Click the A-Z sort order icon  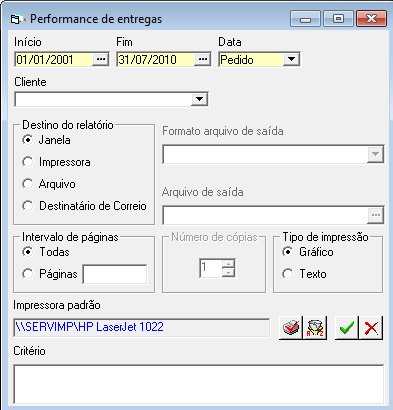tap(315, 328)
